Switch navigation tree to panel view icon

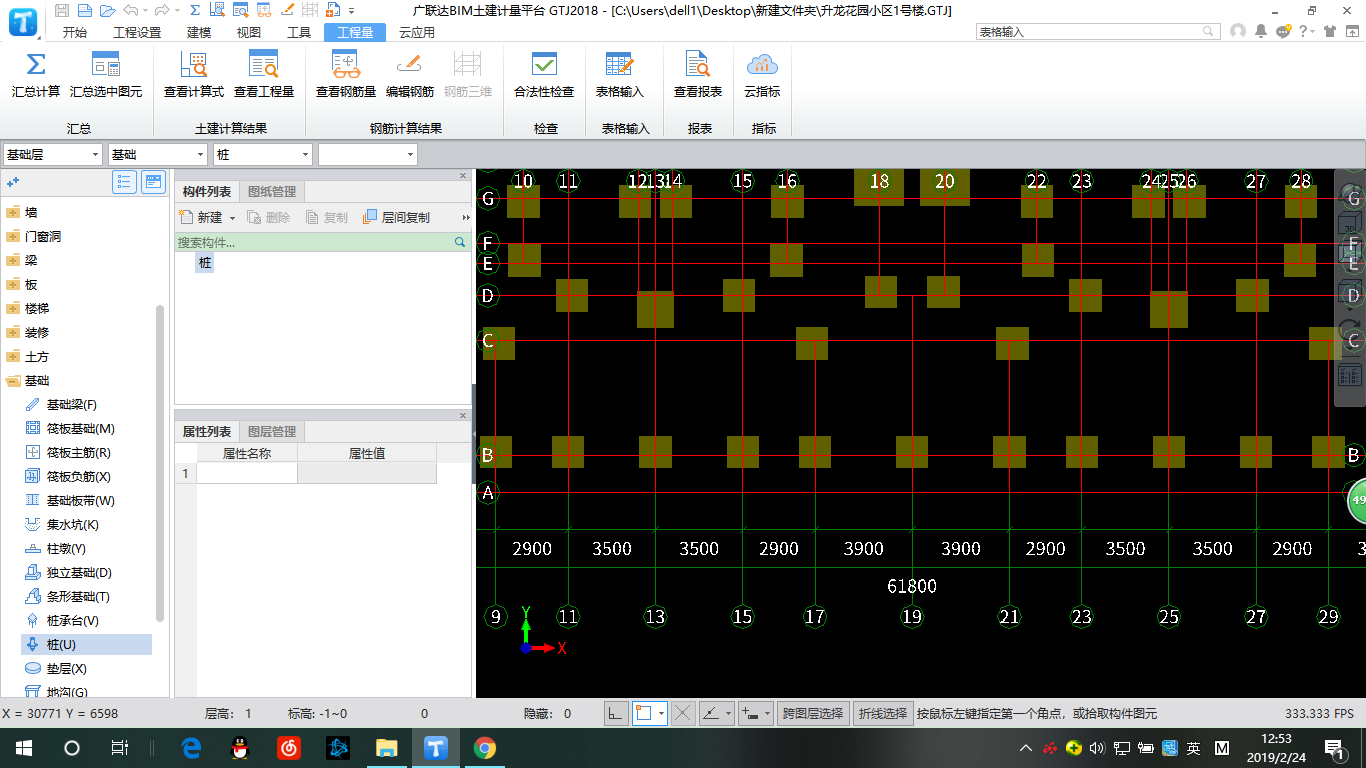[x=153, y=181]
